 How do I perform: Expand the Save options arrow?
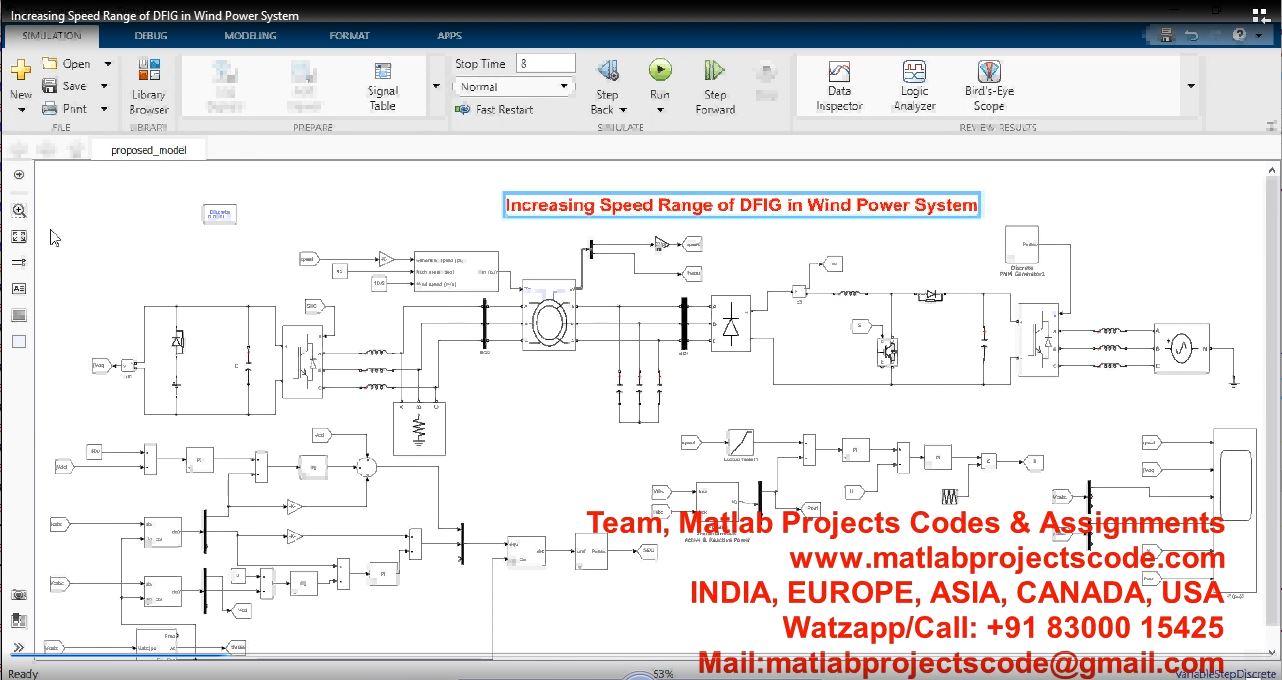click(x=107, y=87)
